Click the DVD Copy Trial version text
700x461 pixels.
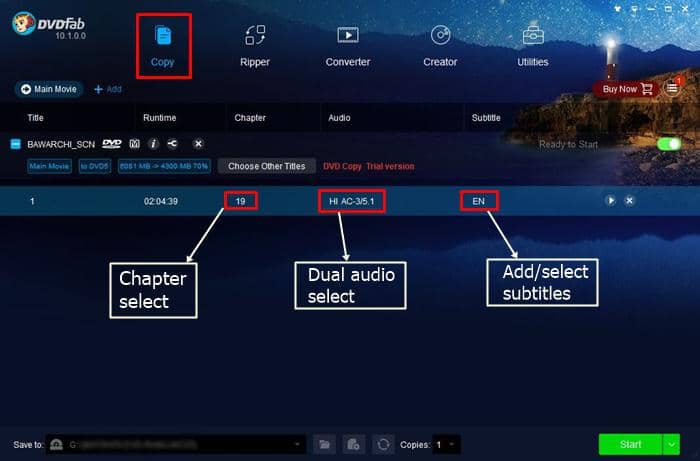click(x=369, y=166)
